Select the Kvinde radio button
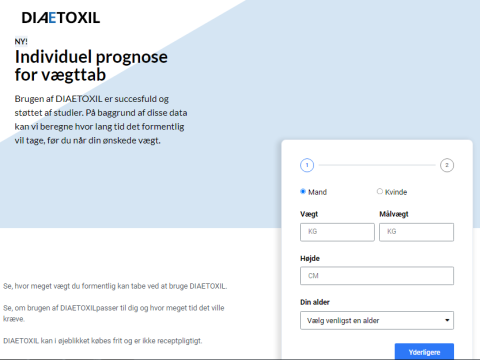The width and height of the screenshot is (480, 360). tap(380, 191)
